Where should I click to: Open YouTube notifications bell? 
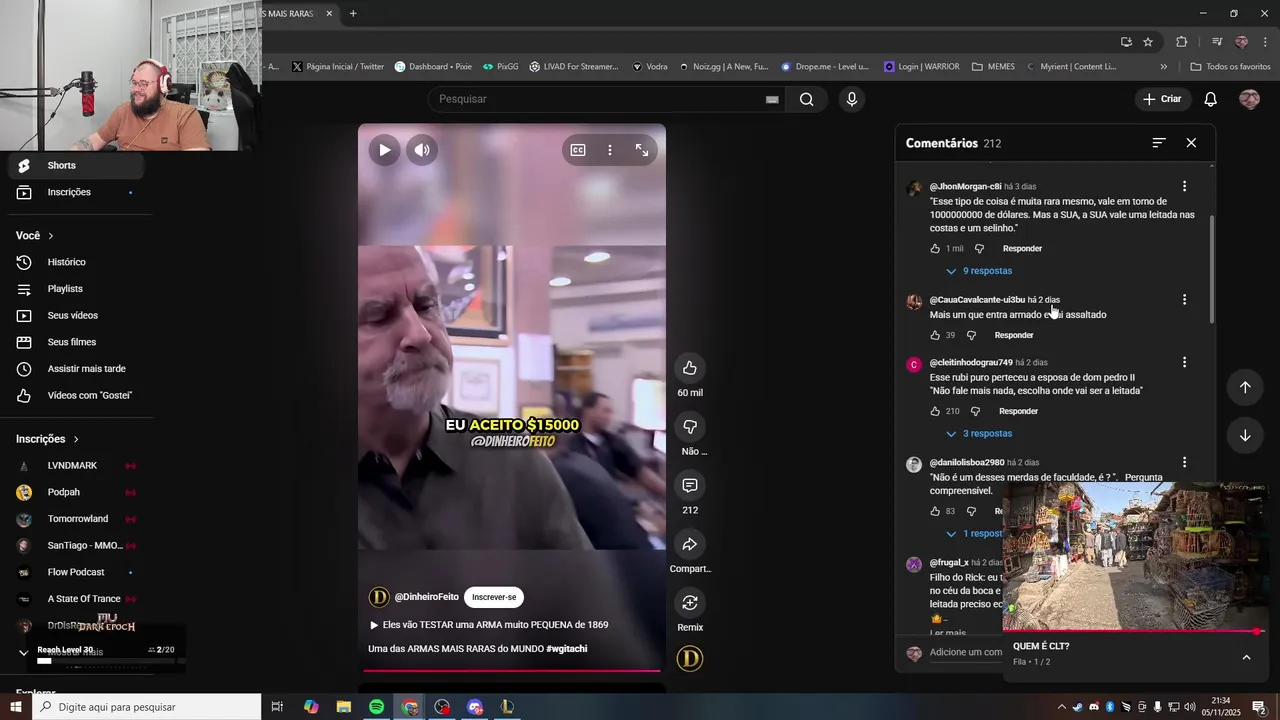coord(1211,99)
